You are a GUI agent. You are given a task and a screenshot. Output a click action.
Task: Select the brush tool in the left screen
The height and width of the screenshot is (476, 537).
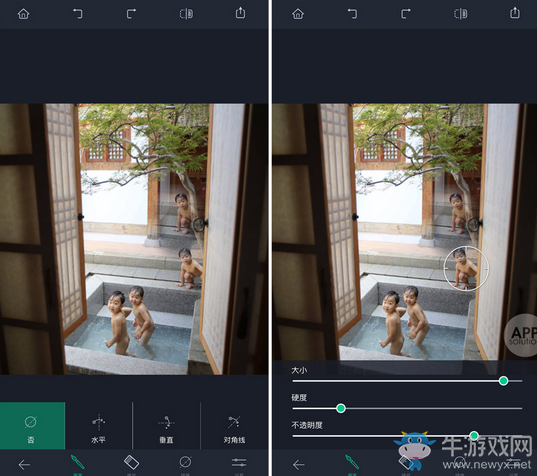77,462
